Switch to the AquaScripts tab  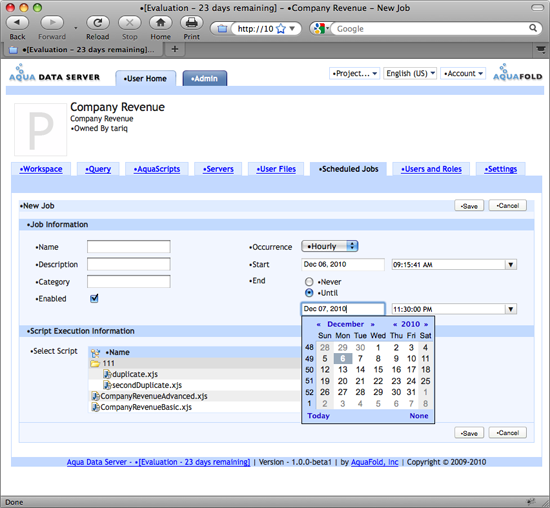pos(157,169)
